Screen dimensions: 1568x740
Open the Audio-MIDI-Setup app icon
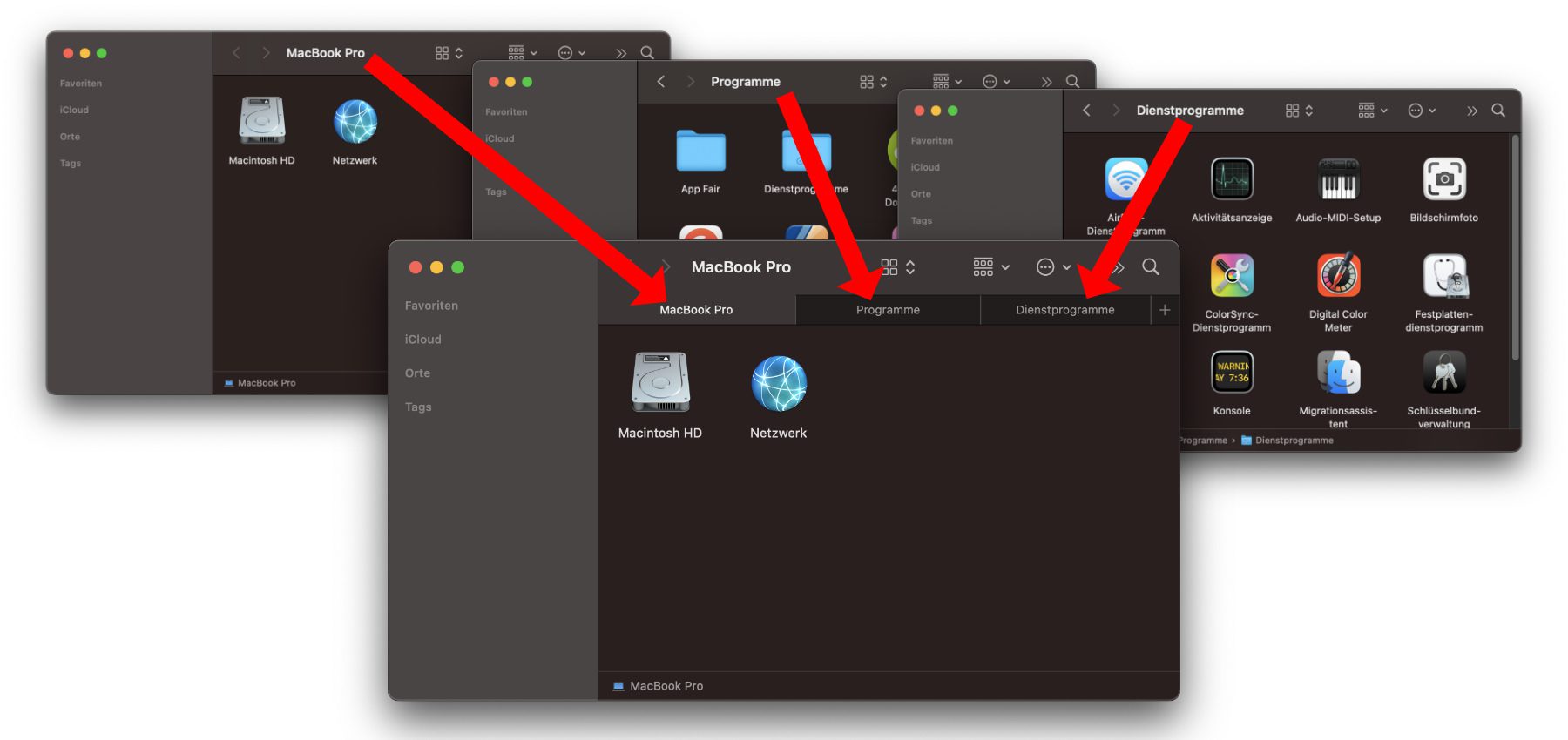(x=1337, y=180)
